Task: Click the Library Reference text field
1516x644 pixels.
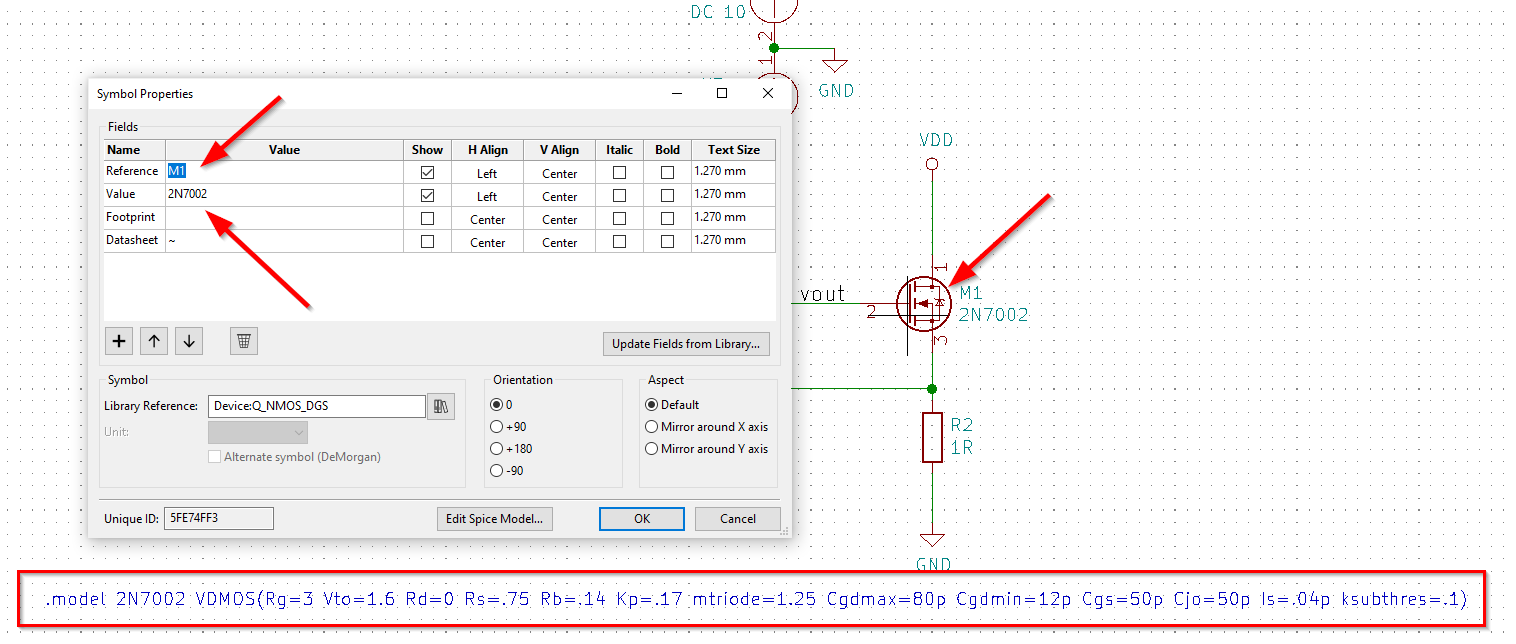Action: point(316,406)
